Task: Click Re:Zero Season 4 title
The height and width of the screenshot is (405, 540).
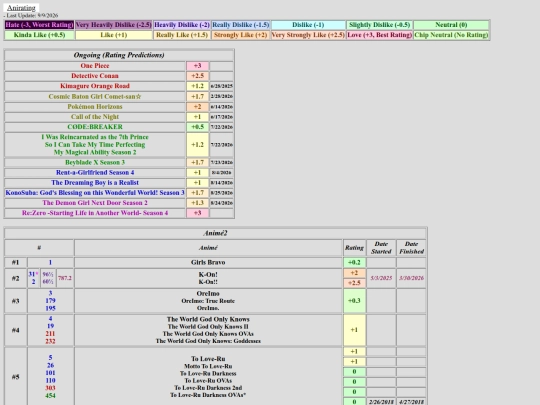Action: [x=95, y=213]
